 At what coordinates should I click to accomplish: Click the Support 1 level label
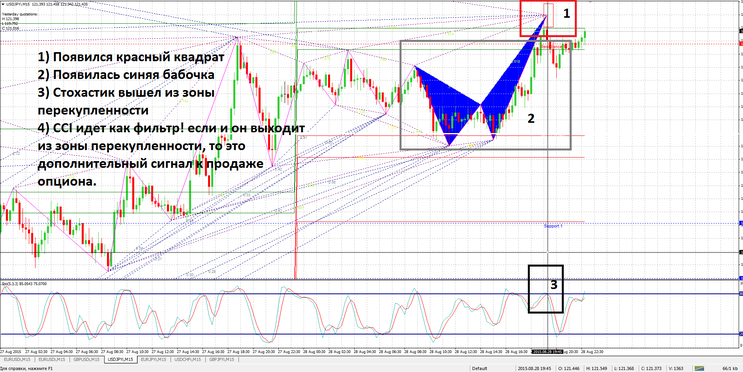tap(553, 226)
